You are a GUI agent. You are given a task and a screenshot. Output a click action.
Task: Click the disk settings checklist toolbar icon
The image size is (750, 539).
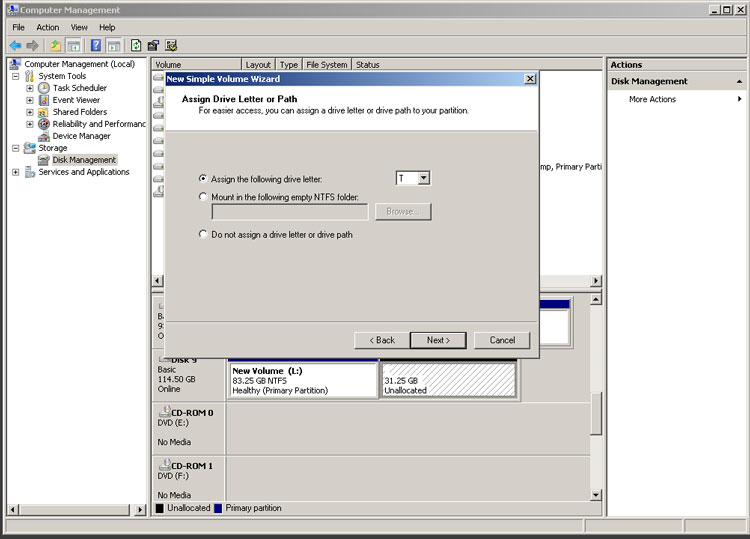pyautogui.click(x=171, y=45)
